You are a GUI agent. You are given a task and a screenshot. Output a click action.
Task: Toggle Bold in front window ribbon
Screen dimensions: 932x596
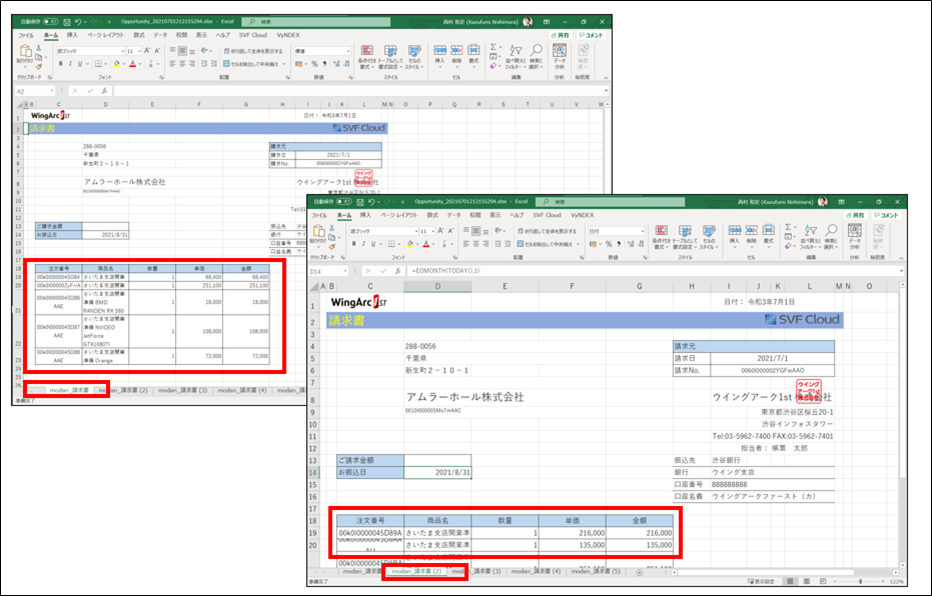click(354, 244)
